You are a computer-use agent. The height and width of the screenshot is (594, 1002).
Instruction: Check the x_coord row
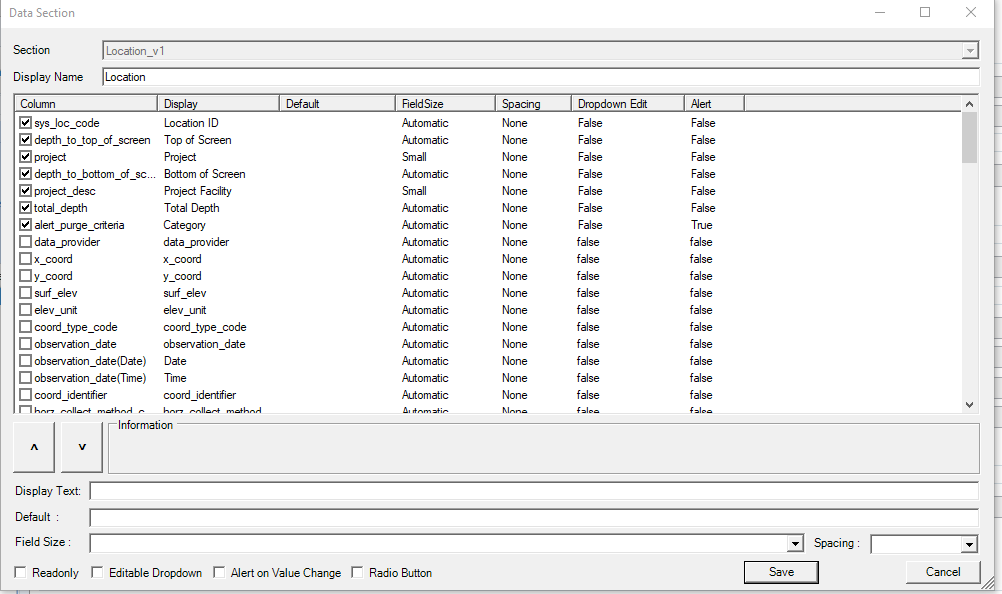(x=25, y=258)
